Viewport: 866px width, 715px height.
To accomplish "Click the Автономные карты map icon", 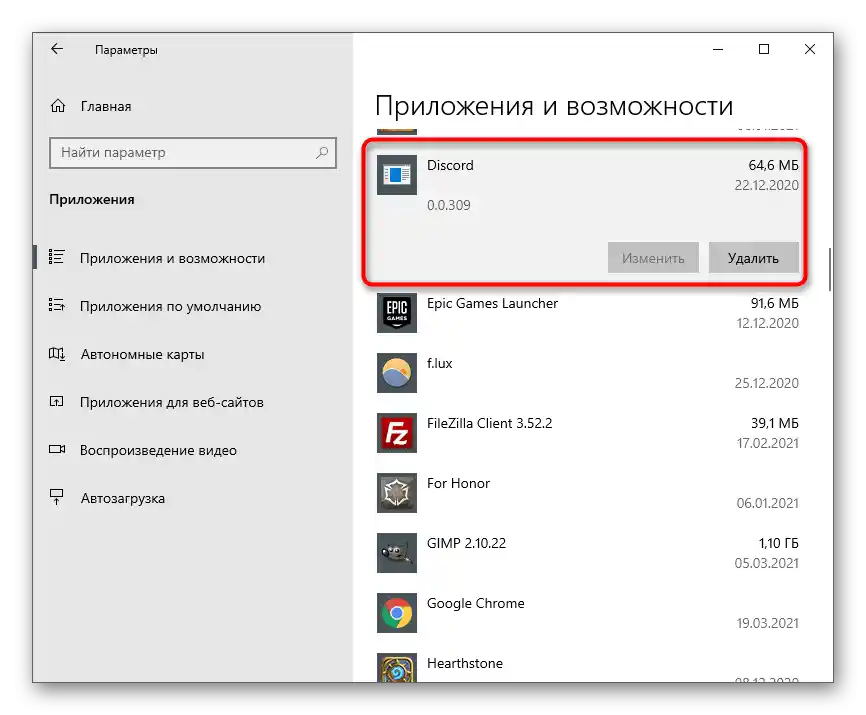I will click(x=58, y=354).
